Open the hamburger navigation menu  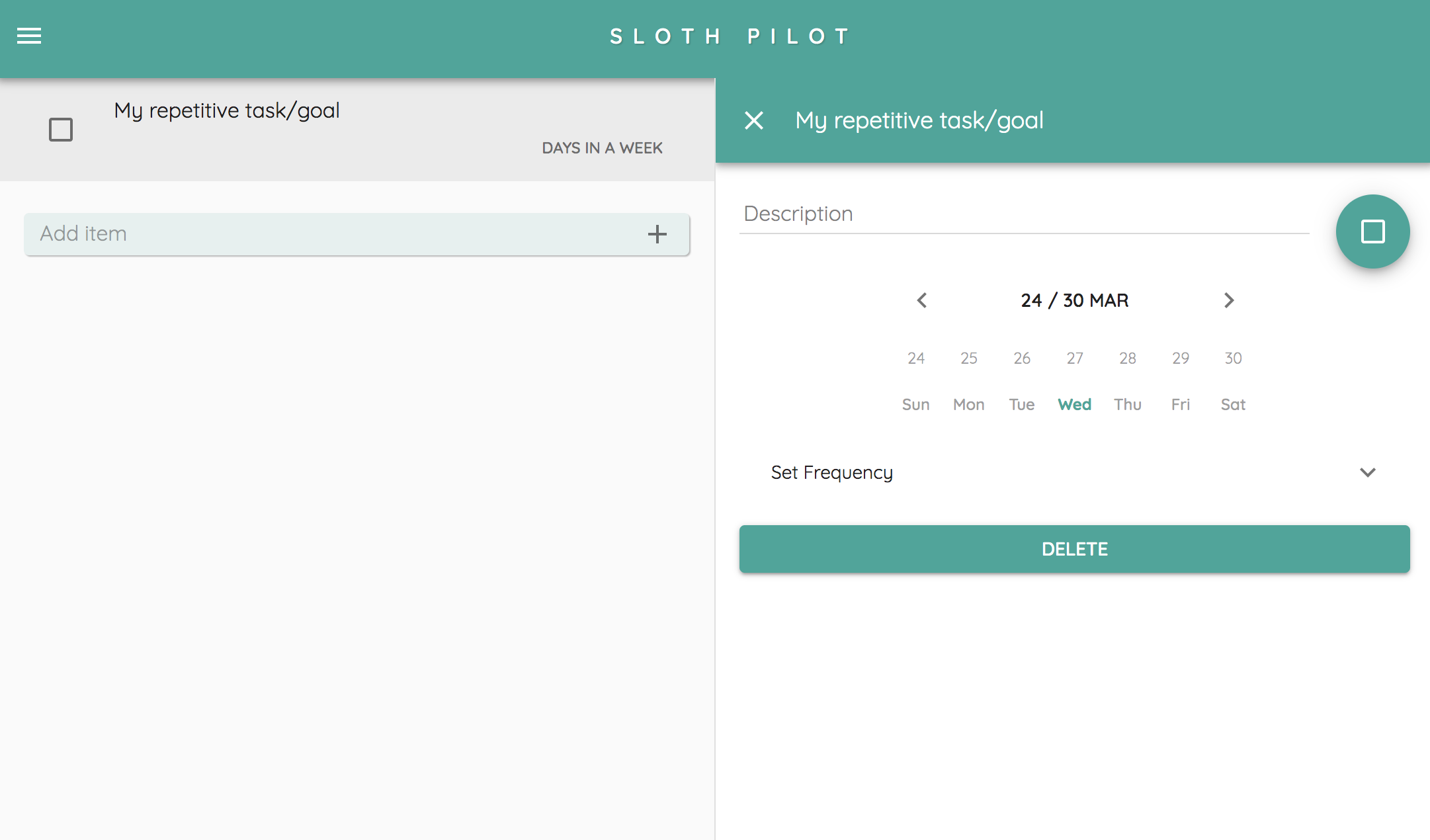pyautogui.click(x=28, y=36)
